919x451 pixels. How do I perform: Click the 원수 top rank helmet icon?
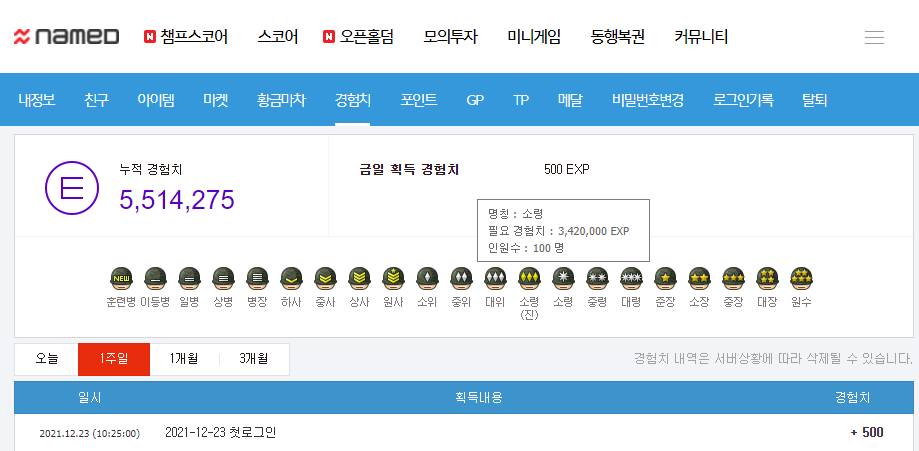801,278
